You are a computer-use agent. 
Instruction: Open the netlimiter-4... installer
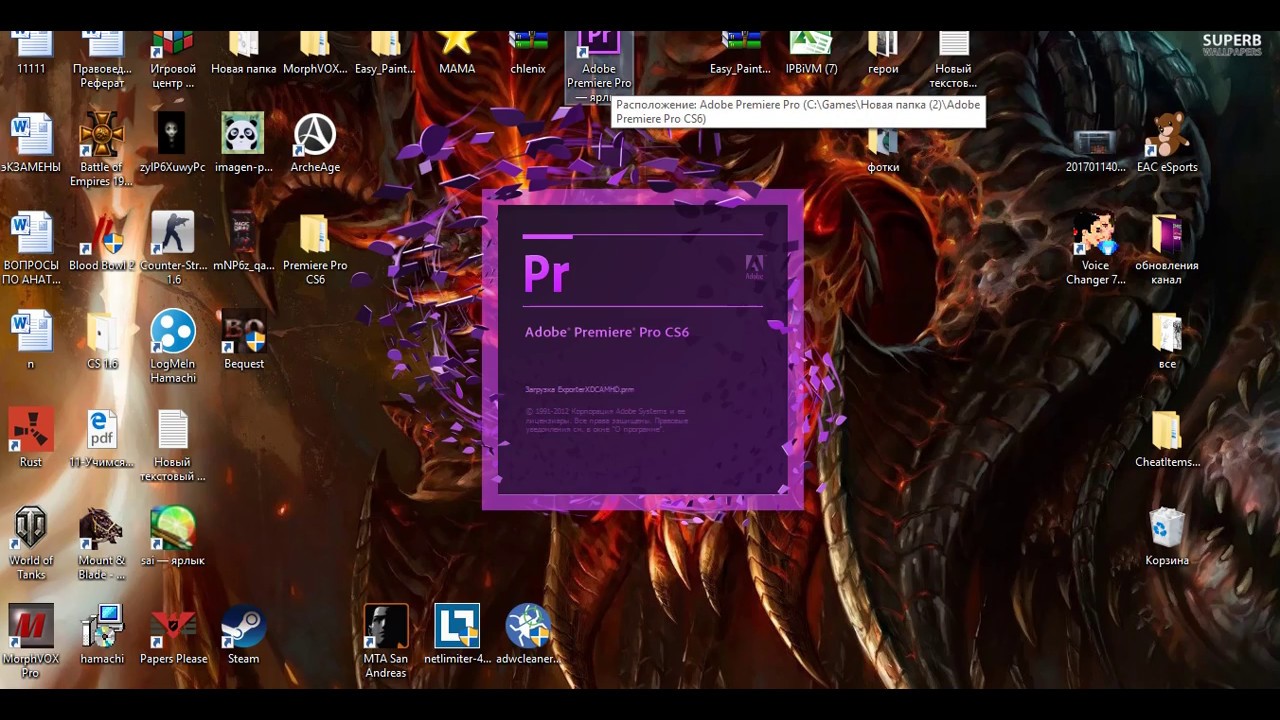coord(457,633)
